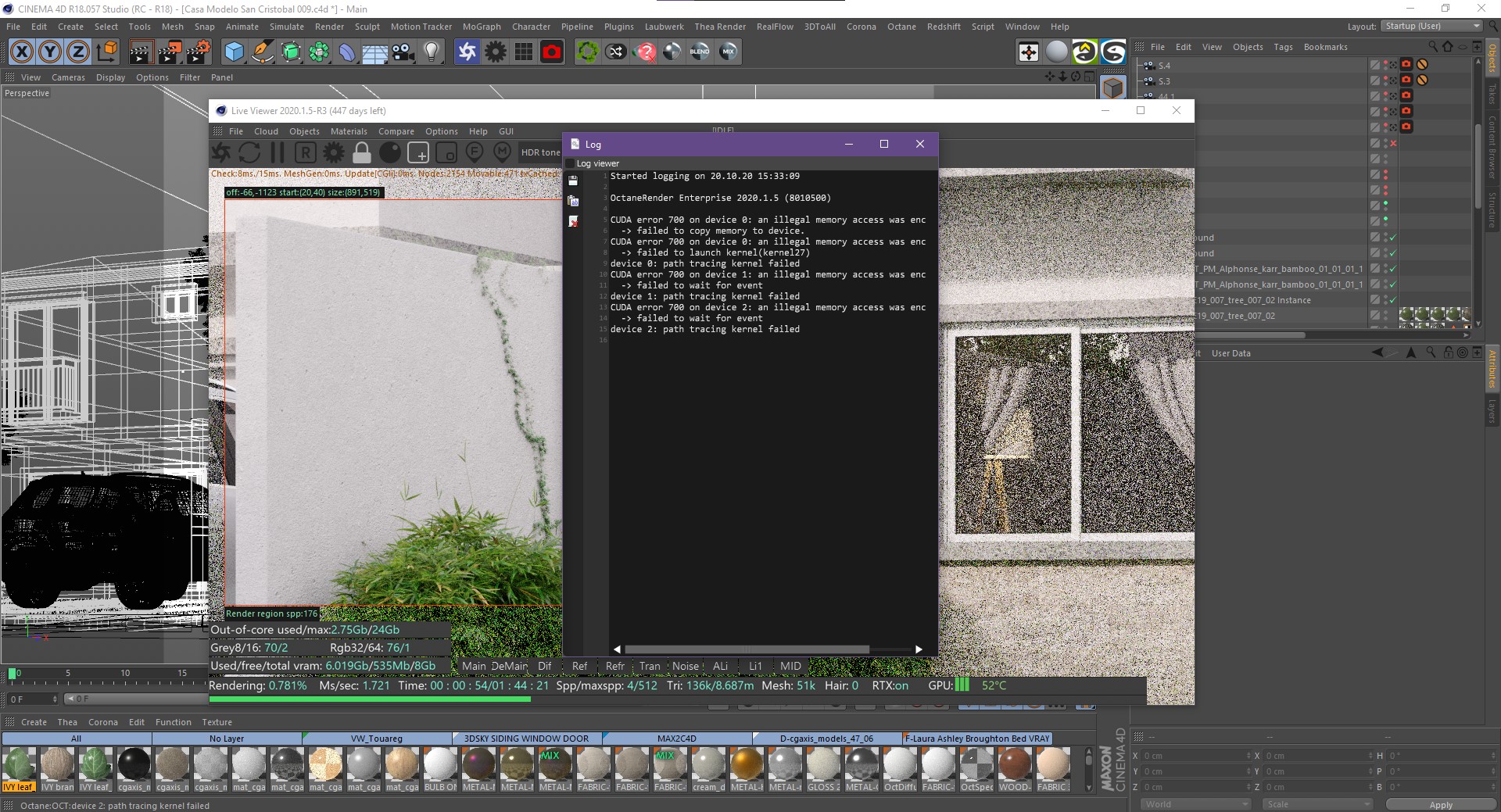Open Octane Settings gear in main toolbar
Screen dimensions: 1501x812
tap(496, 52)
